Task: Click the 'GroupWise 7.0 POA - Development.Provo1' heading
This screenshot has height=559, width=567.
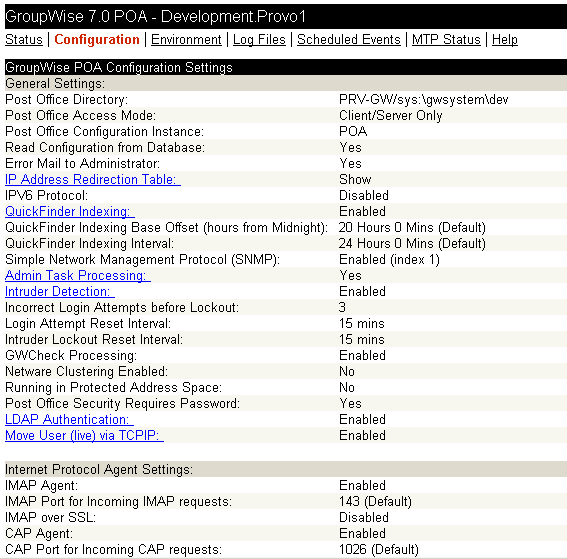Action: tap(155, 16)
